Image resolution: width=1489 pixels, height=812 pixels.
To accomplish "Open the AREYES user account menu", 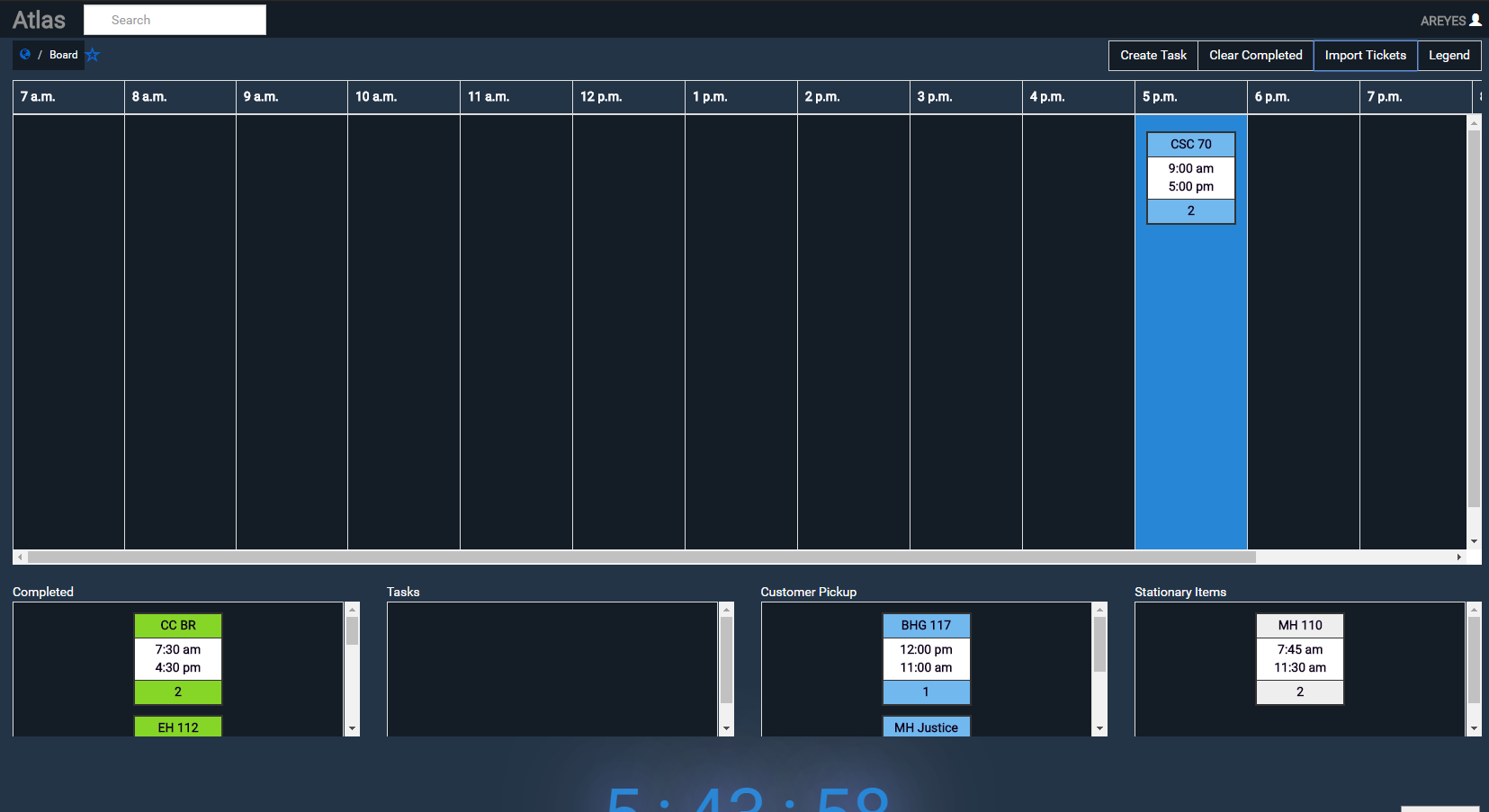I will coord(1450,20).
